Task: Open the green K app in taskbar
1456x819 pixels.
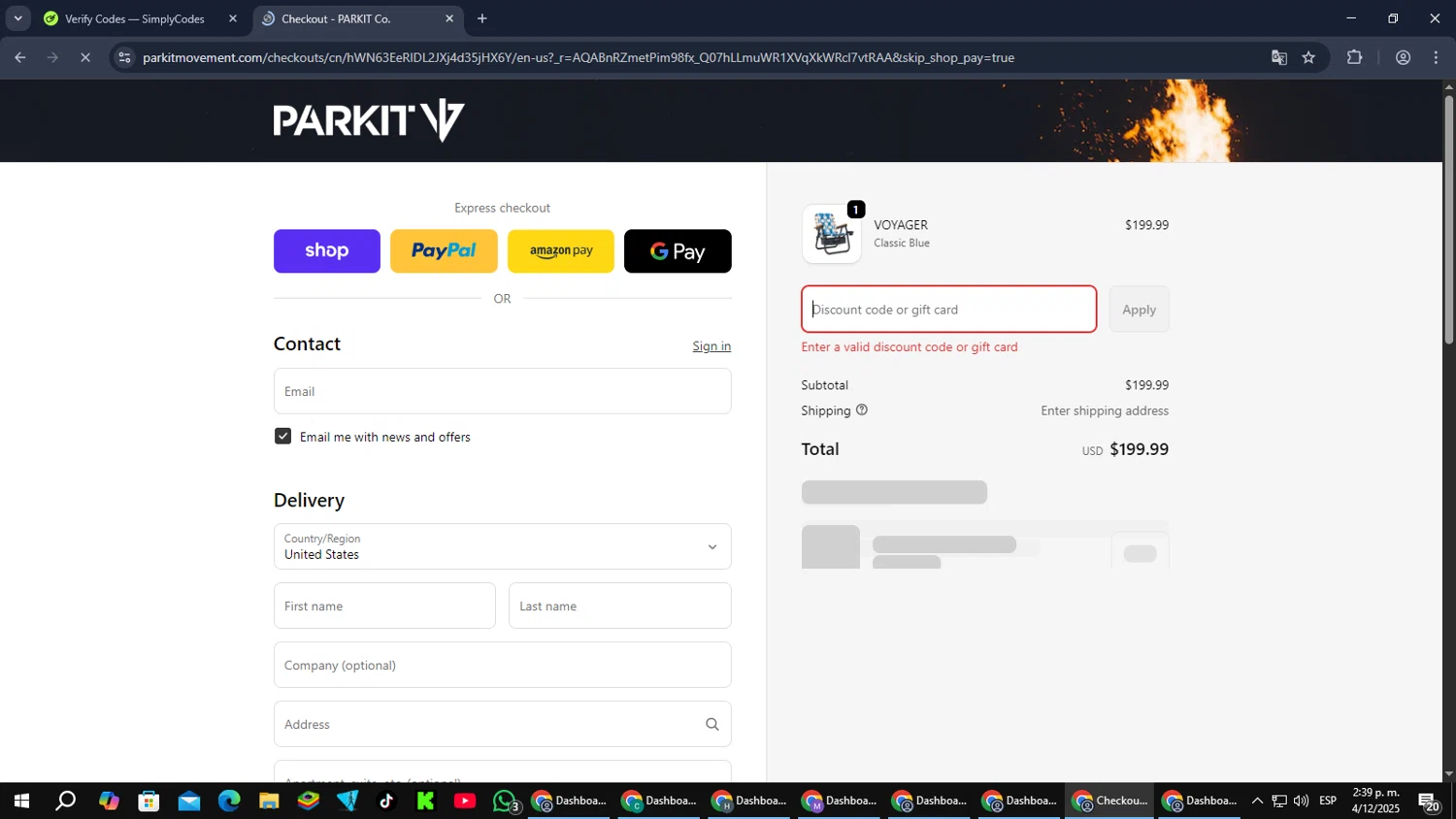Action: coord(425,801)
